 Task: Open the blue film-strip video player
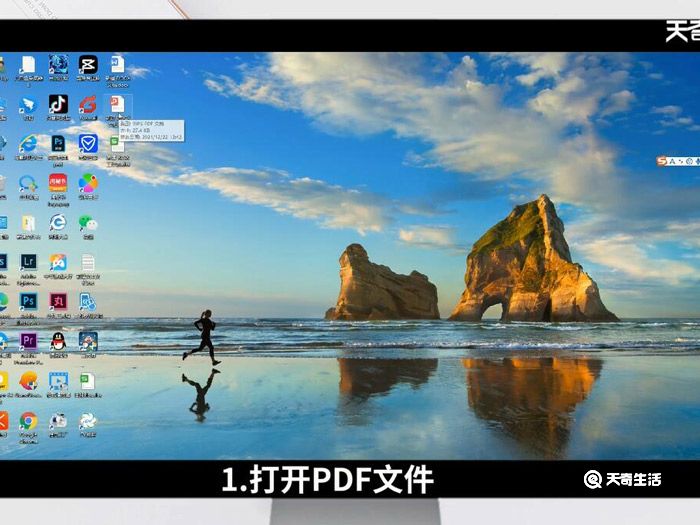pos(58,381)
